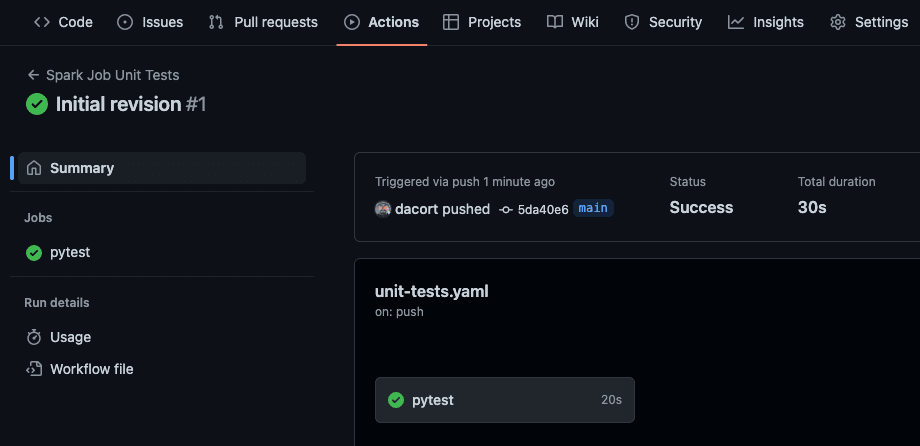Click the 30s total duration value

point(812,208)
